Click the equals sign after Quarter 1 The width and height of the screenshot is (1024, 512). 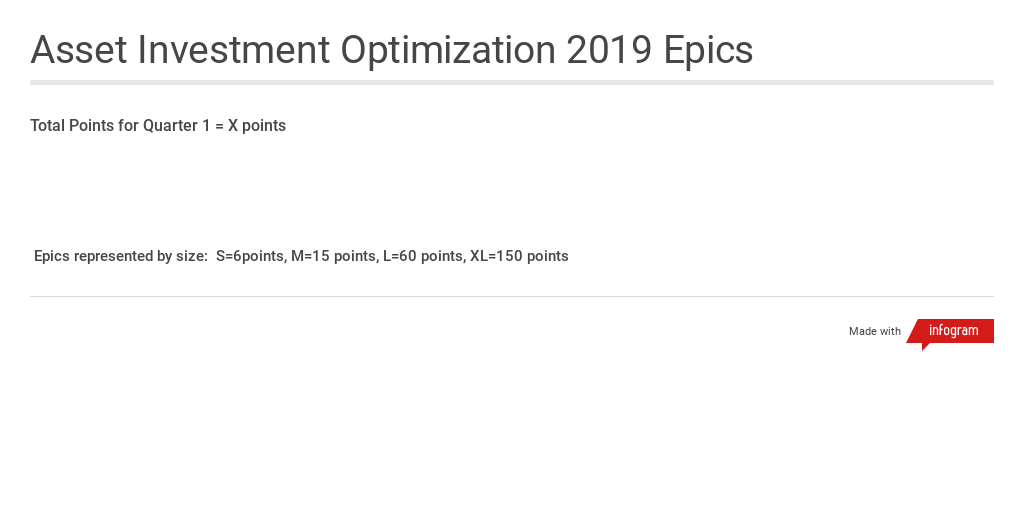tap(219, 126)
